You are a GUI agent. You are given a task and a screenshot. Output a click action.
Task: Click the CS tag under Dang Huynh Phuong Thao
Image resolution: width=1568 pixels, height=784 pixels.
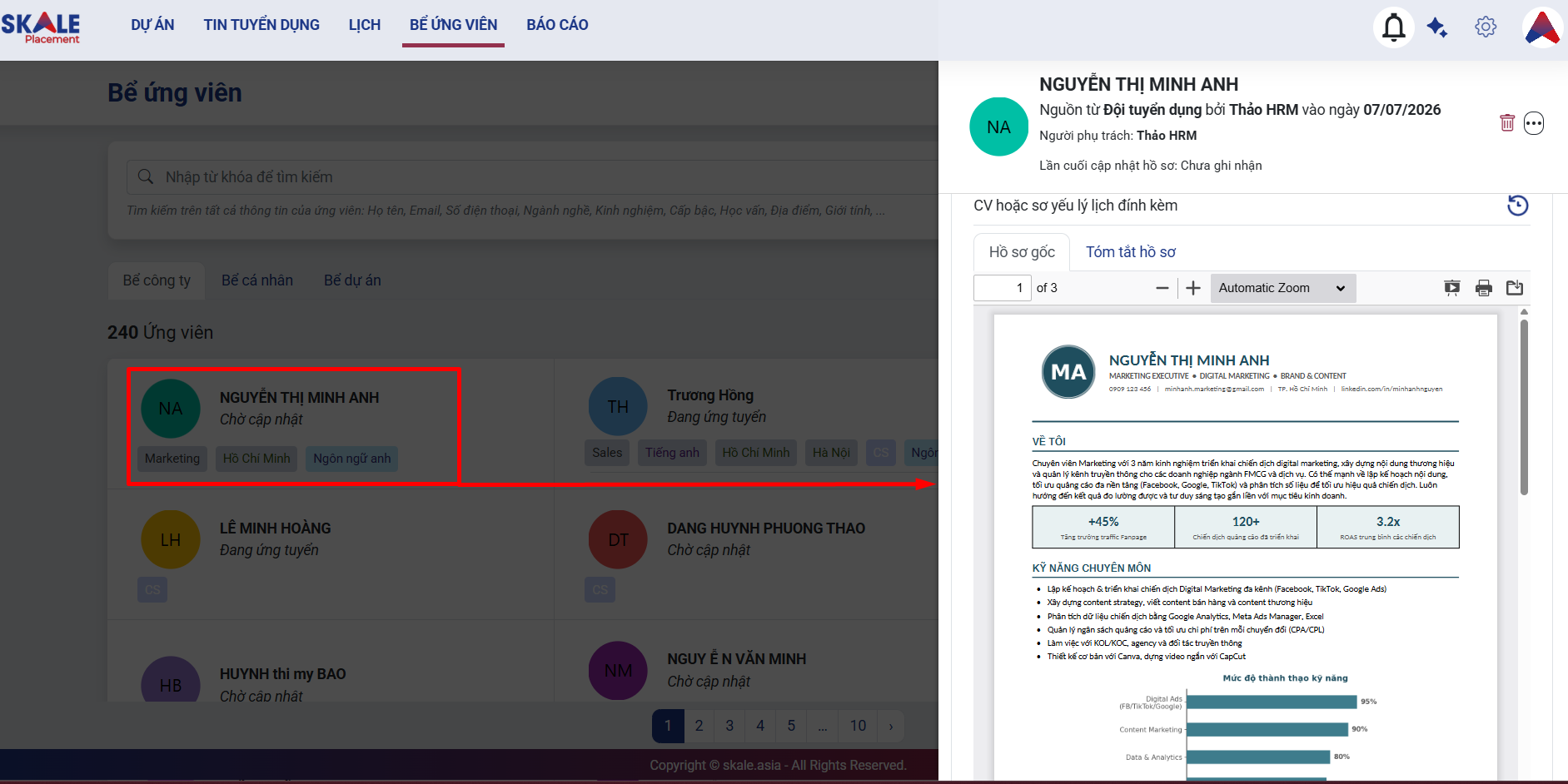[x=600, y=590]
